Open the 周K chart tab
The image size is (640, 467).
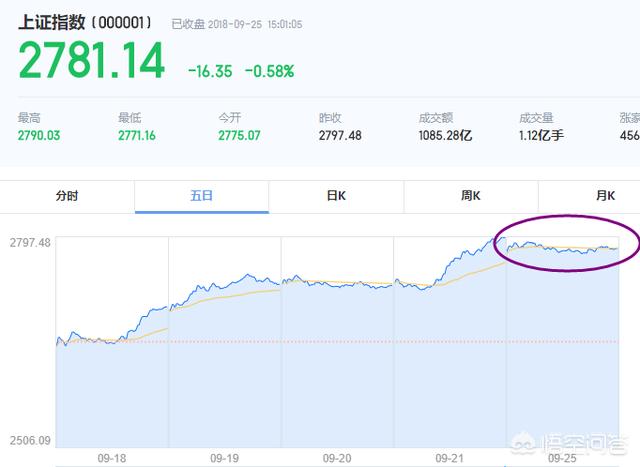point(471,196)
